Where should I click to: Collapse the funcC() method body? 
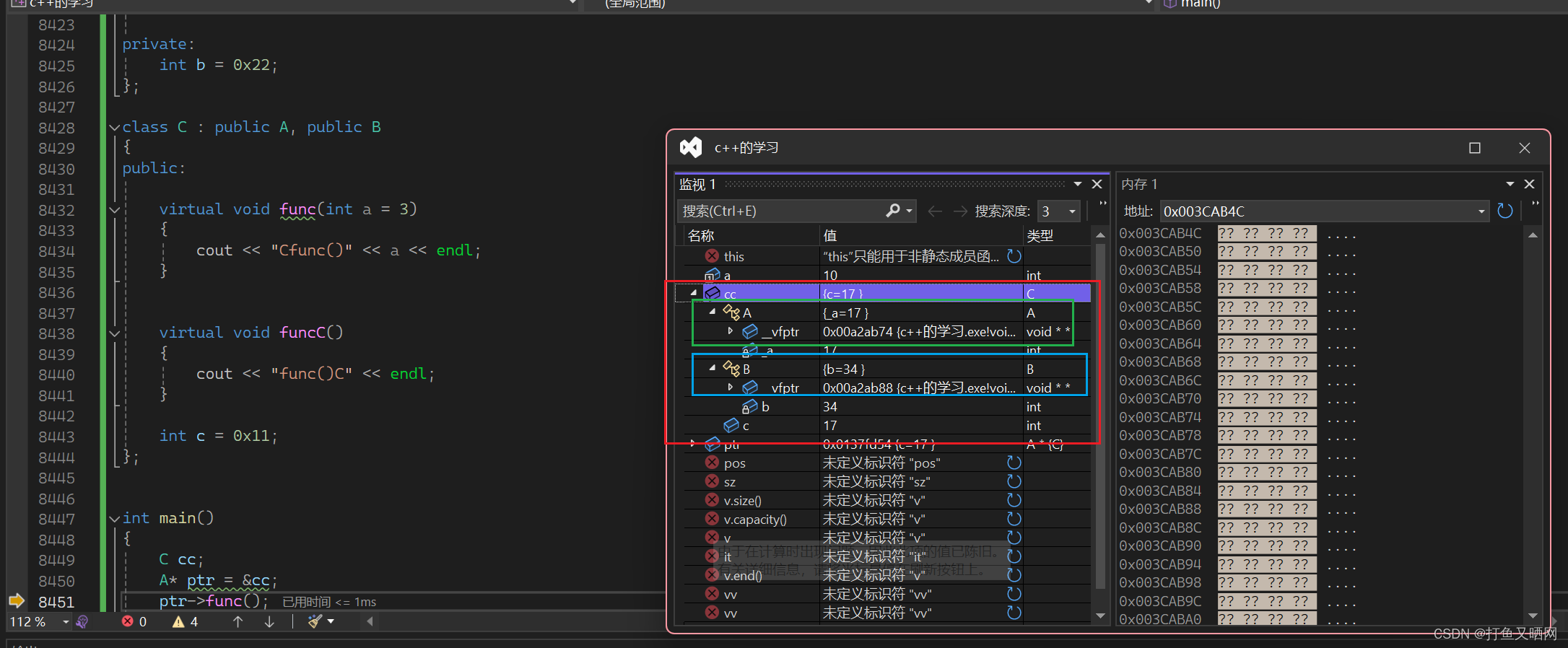pos(114,333)
